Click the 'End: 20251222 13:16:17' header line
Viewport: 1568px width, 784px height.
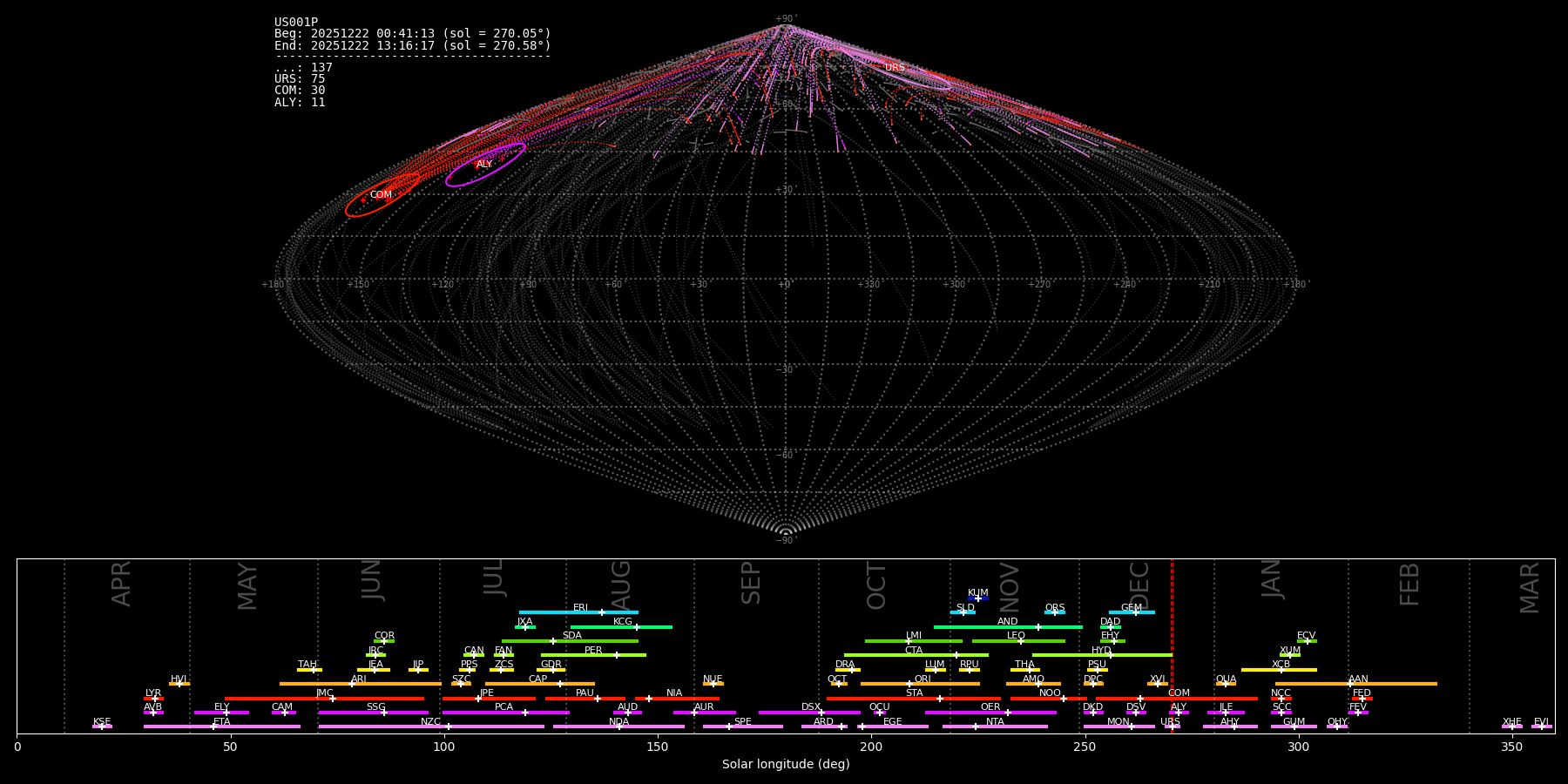coord(413,45)
